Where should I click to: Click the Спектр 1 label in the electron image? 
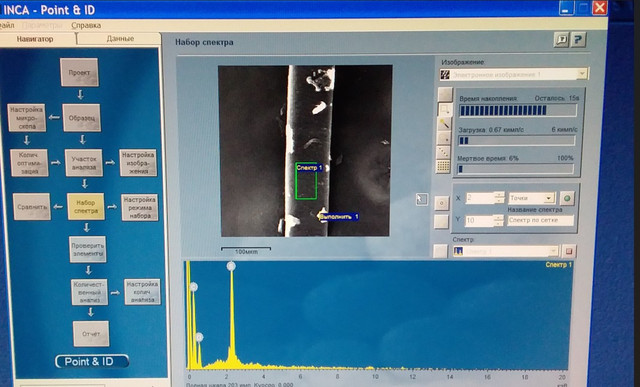coord(309,167)
